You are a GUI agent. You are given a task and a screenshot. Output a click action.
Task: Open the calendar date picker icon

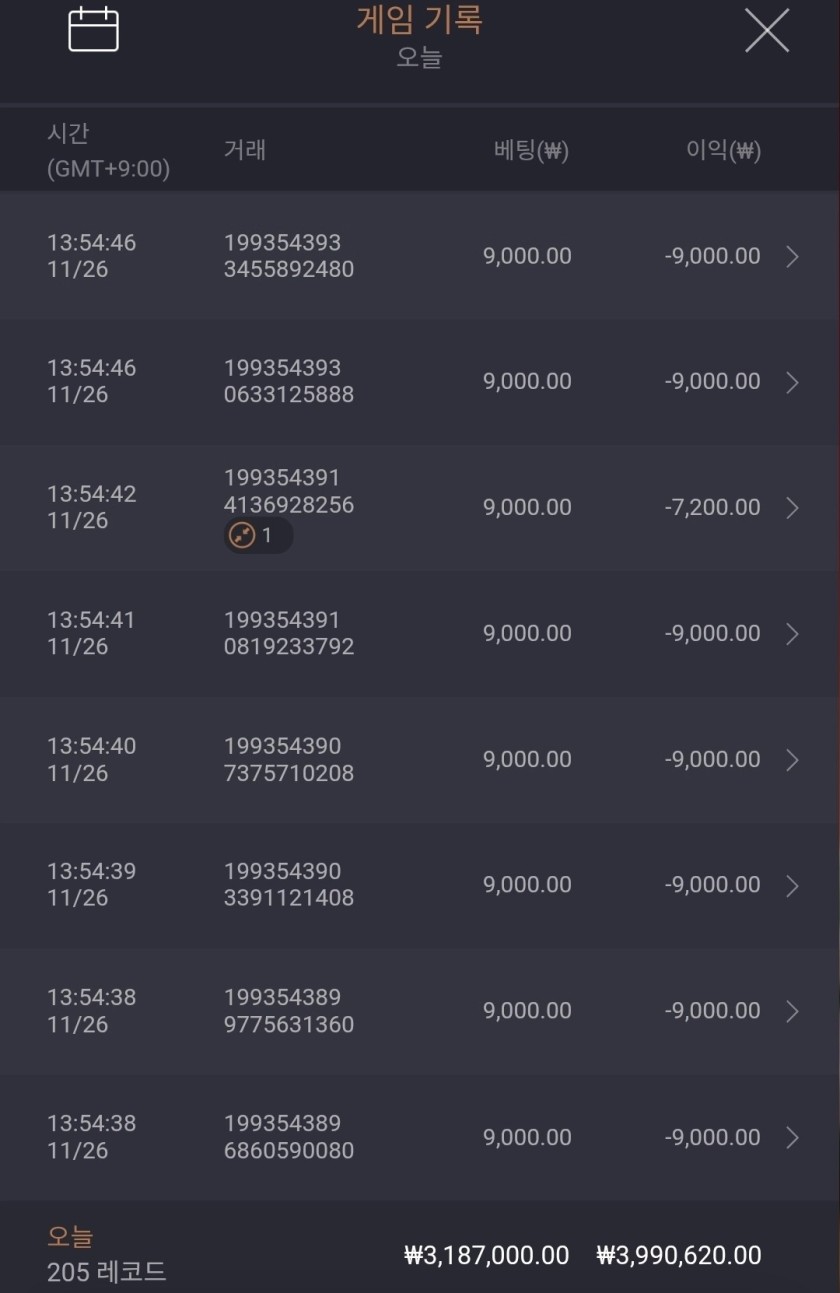93,30
